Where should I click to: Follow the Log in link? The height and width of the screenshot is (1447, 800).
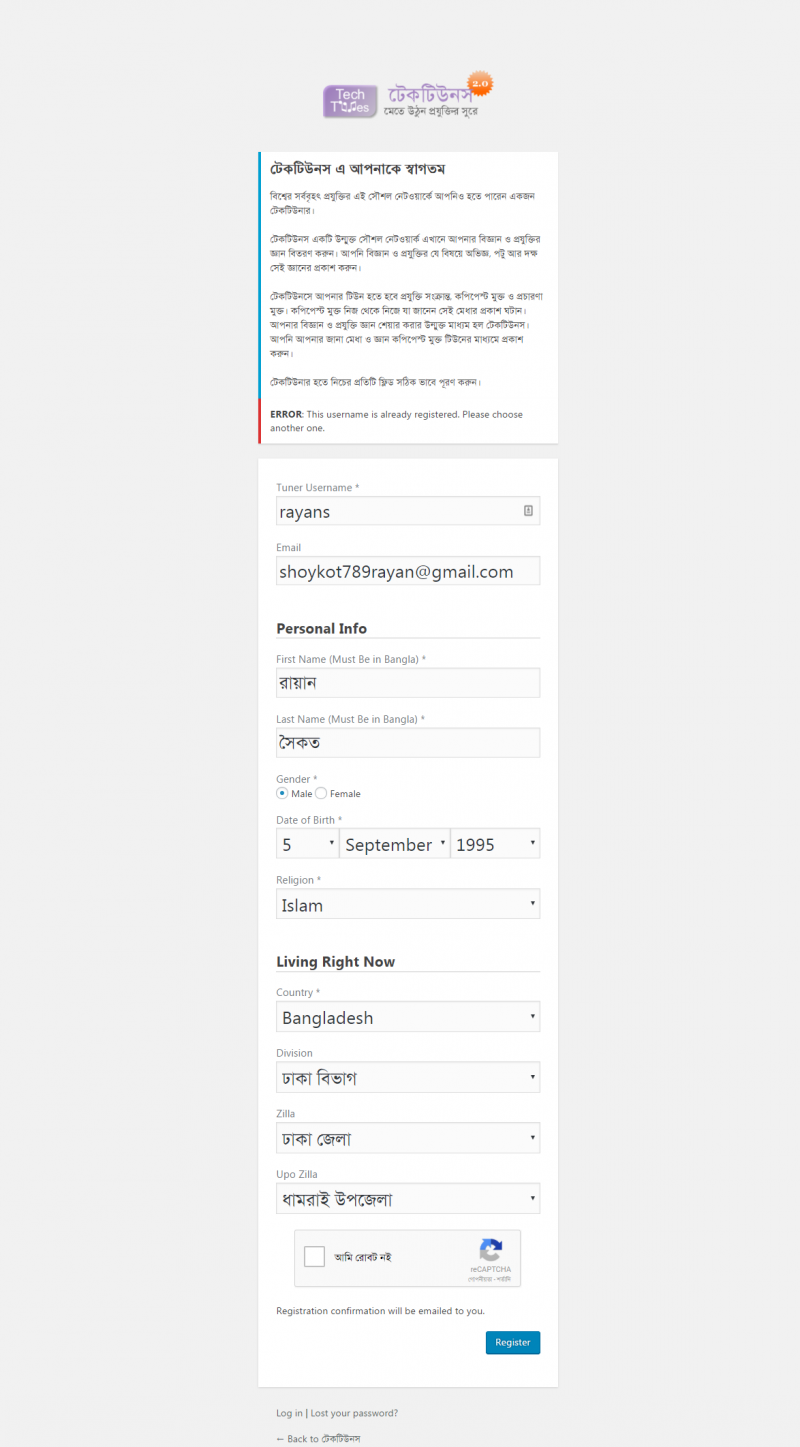point(289,1413)
